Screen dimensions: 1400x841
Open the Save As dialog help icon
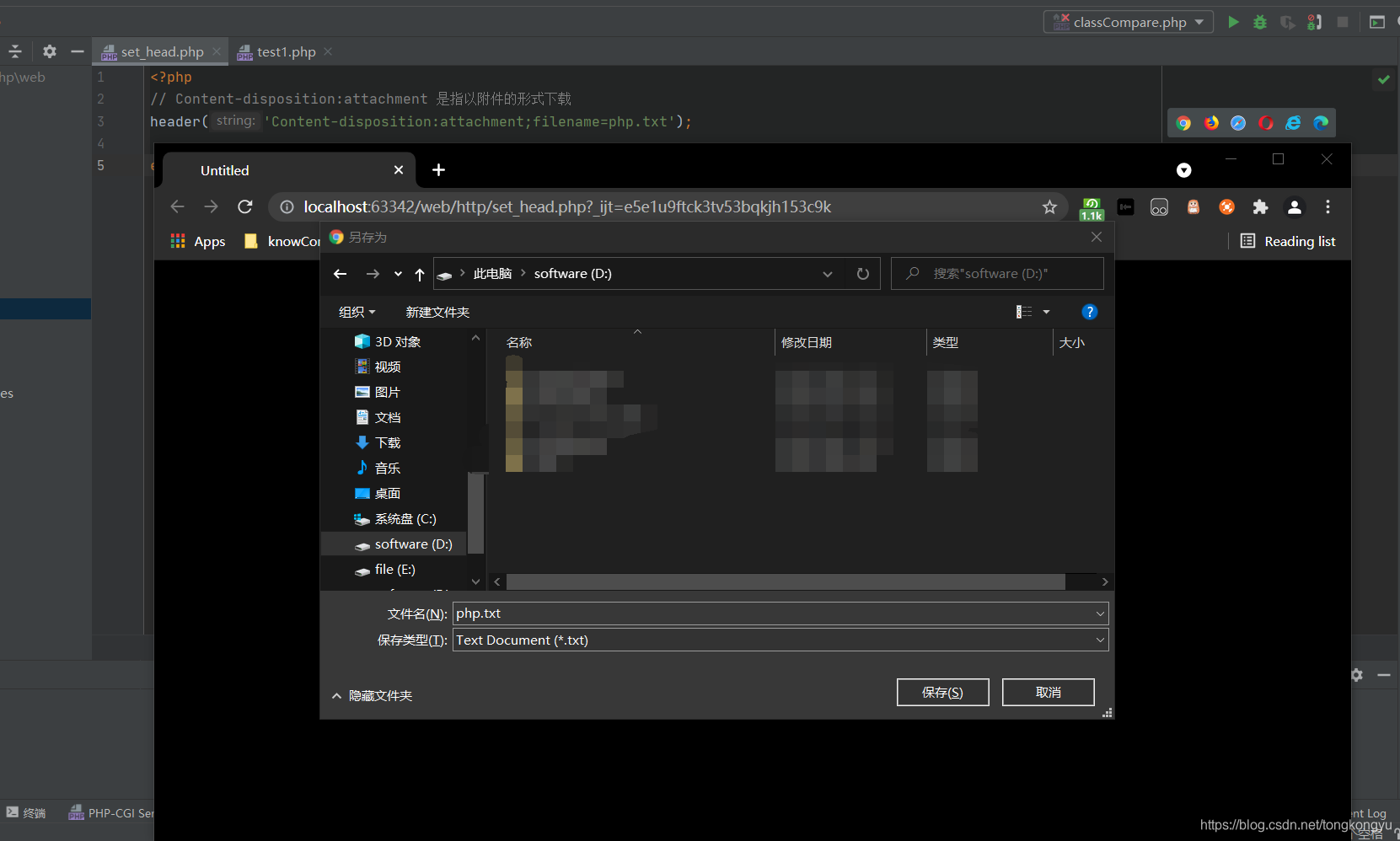tap(1090, 312)
